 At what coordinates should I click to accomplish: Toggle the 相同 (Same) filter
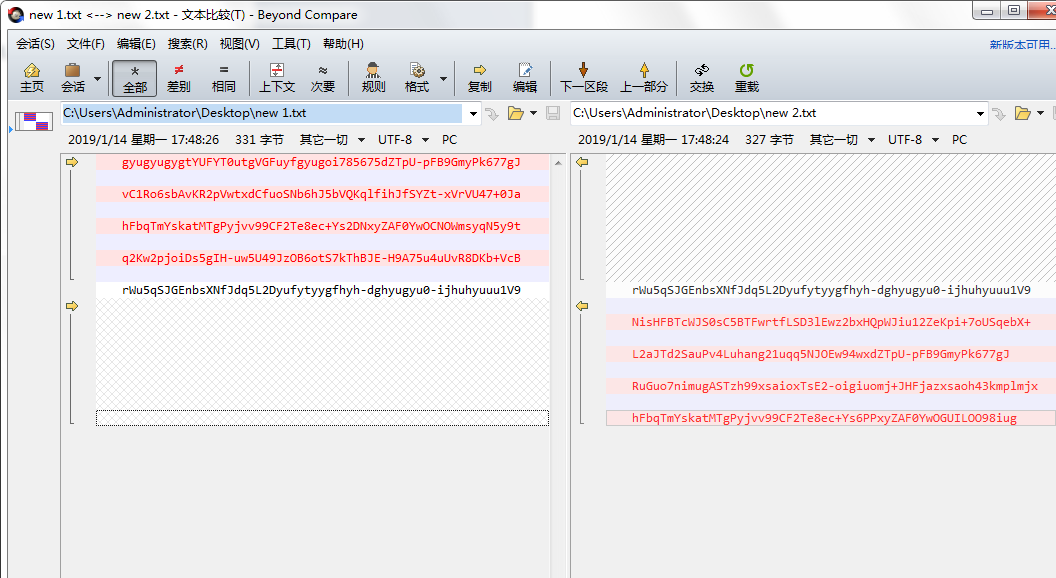[x=224, y=78]
